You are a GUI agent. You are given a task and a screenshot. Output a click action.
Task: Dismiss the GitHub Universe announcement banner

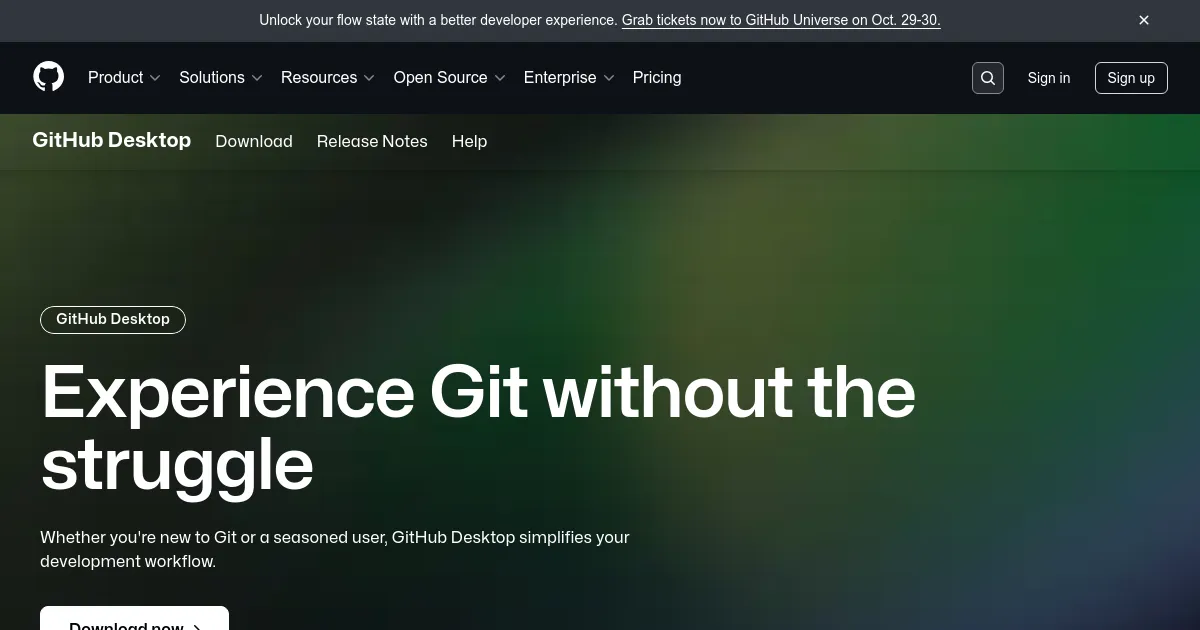click(x=1143, y=20)
